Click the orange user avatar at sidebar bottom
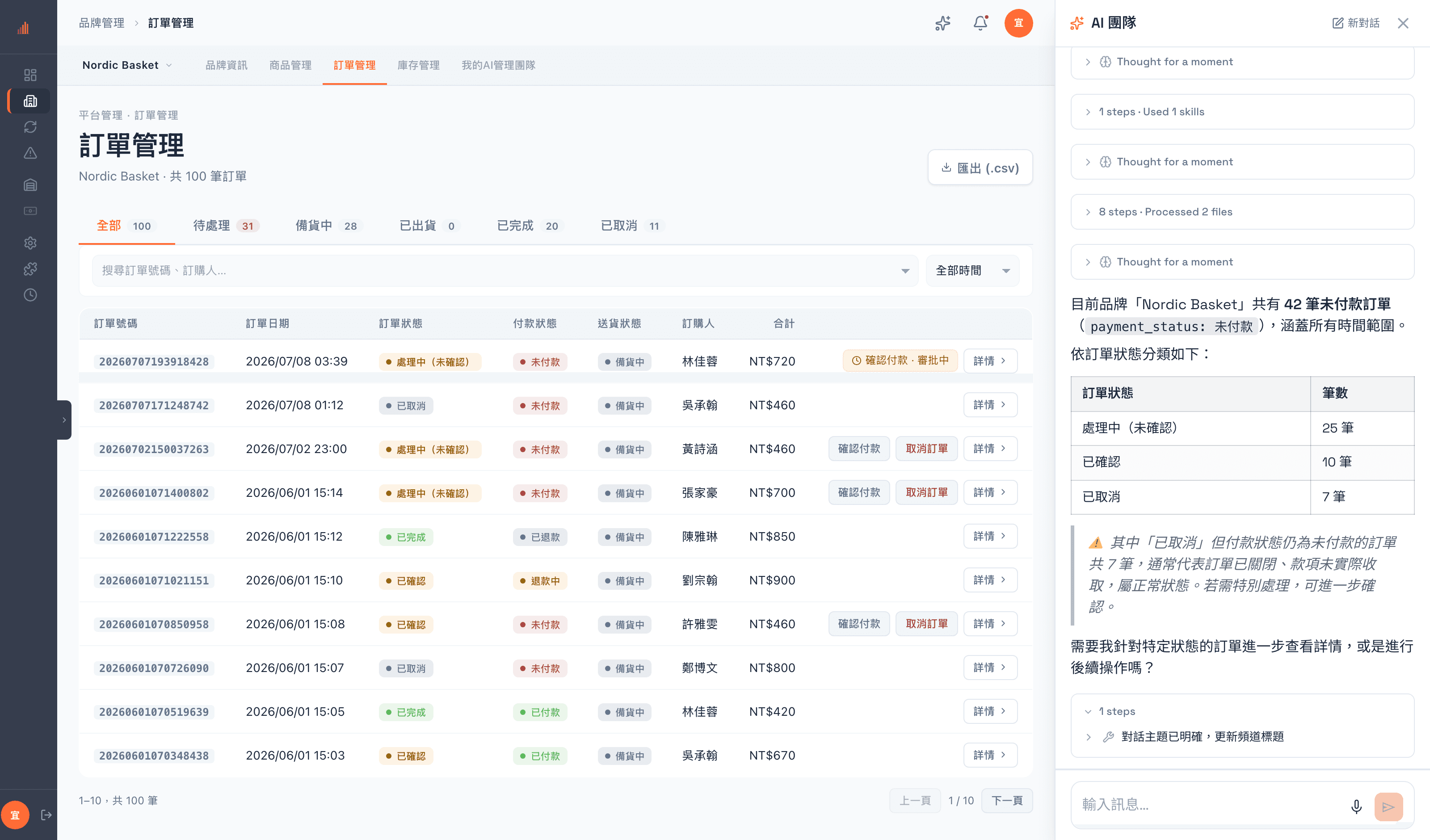Screen dimensions: 1430x840 point(15,815)
